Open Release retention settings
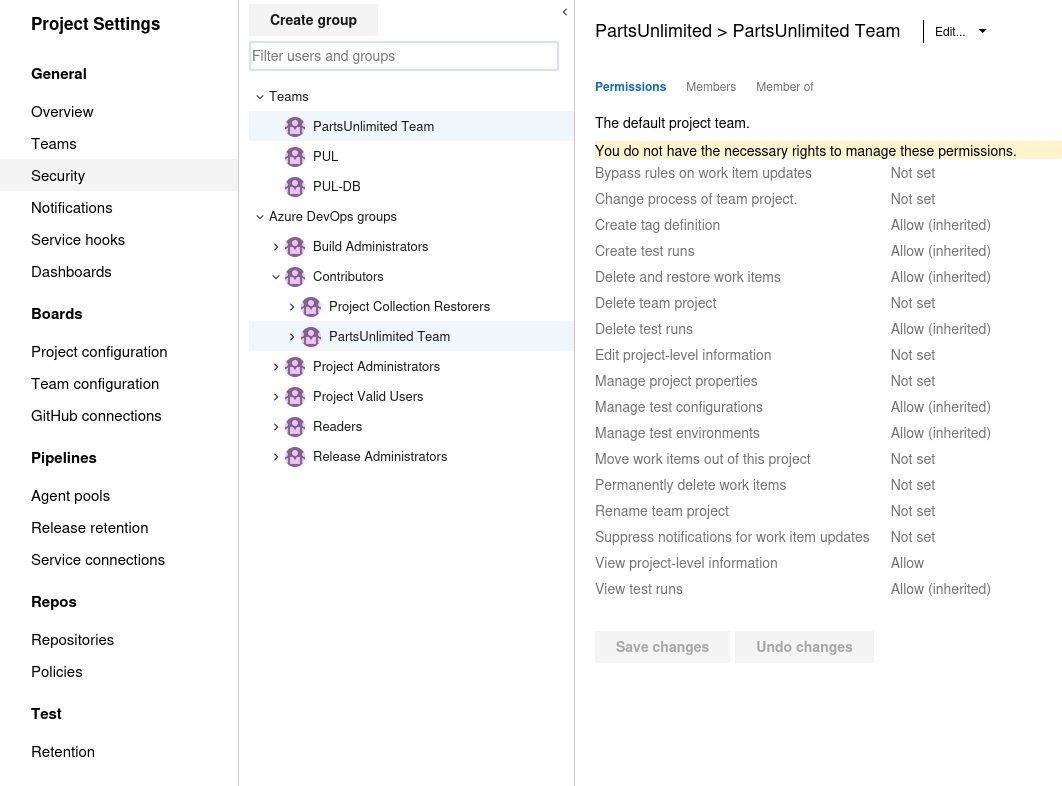Viewport: 1062px width, 786px height. pos(89,528)
